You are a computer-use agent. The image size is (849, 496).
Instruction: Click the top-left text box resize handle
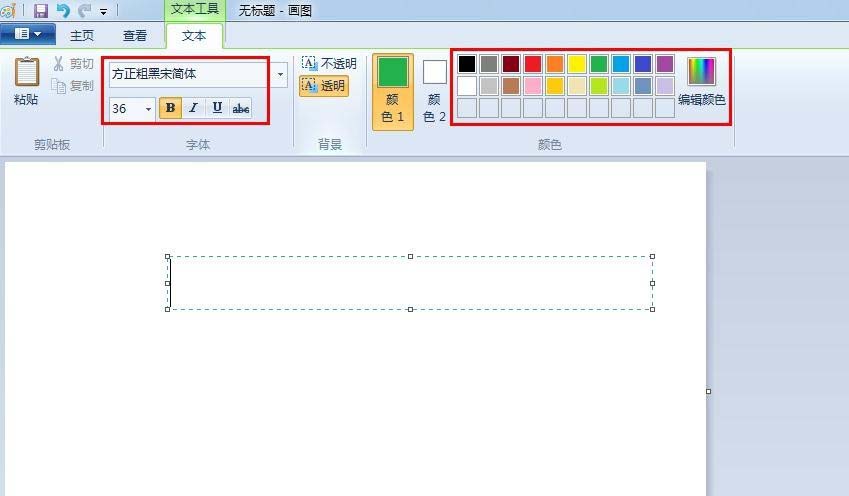click(167, 257)
